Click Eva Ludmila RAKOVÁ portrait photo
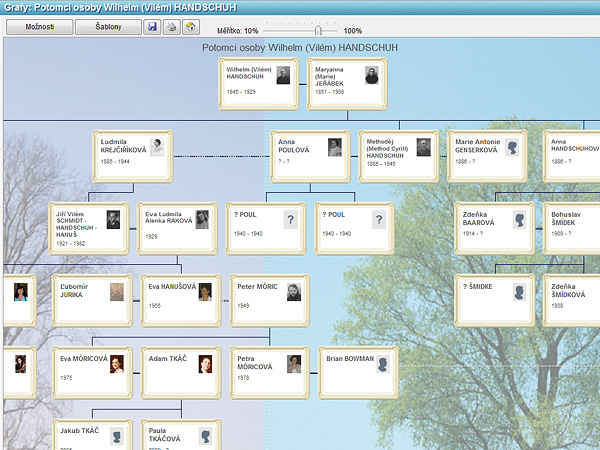 [202, 220]
